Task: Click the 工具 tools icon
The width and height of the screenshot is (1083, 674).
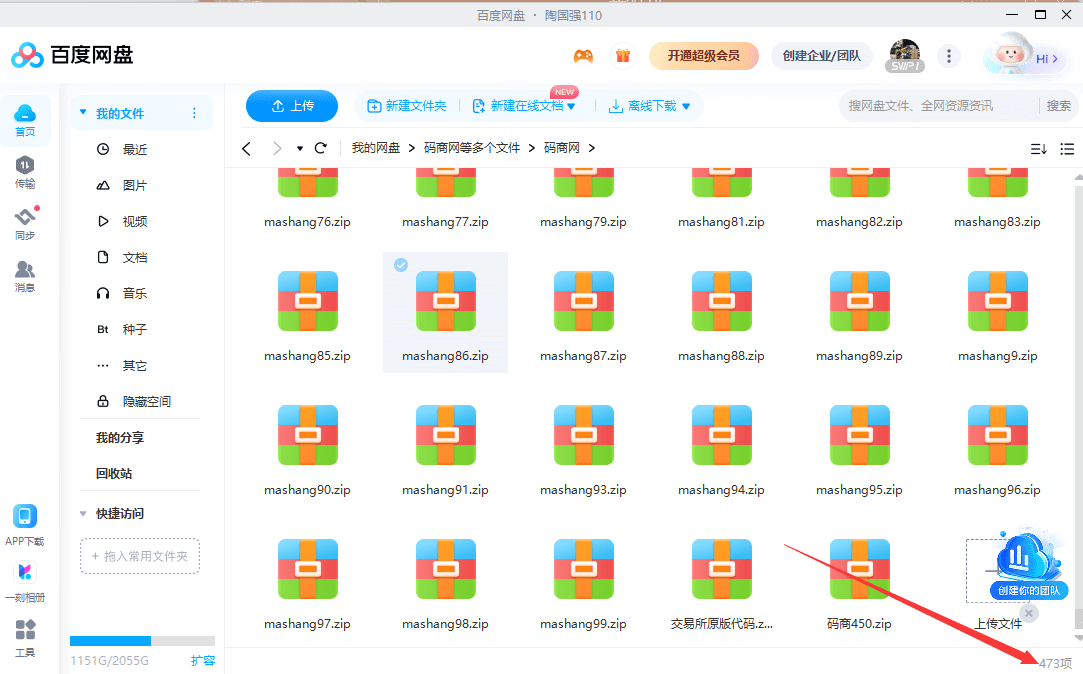Action: [x=25, y=638]
